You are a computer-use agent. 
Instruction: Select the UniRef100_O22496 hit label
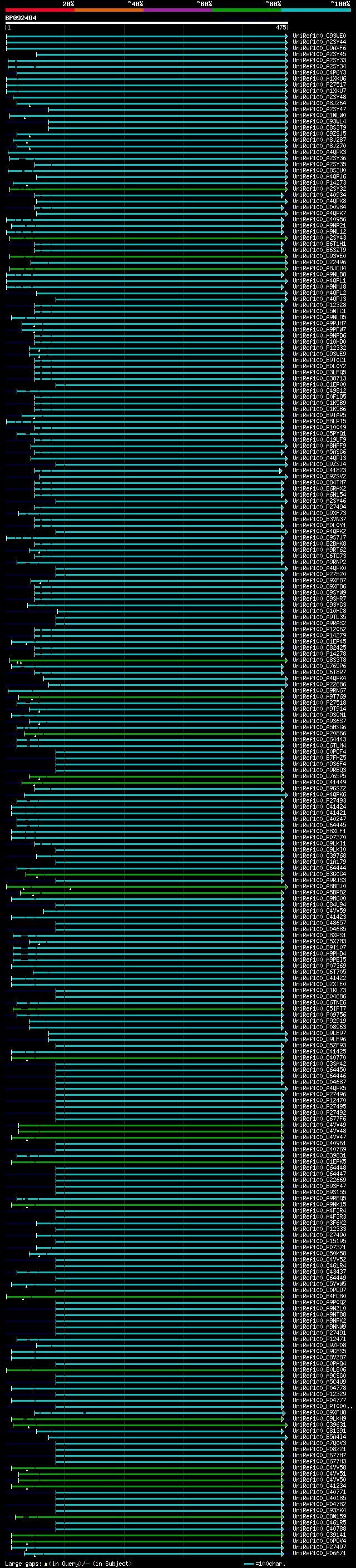319,263
